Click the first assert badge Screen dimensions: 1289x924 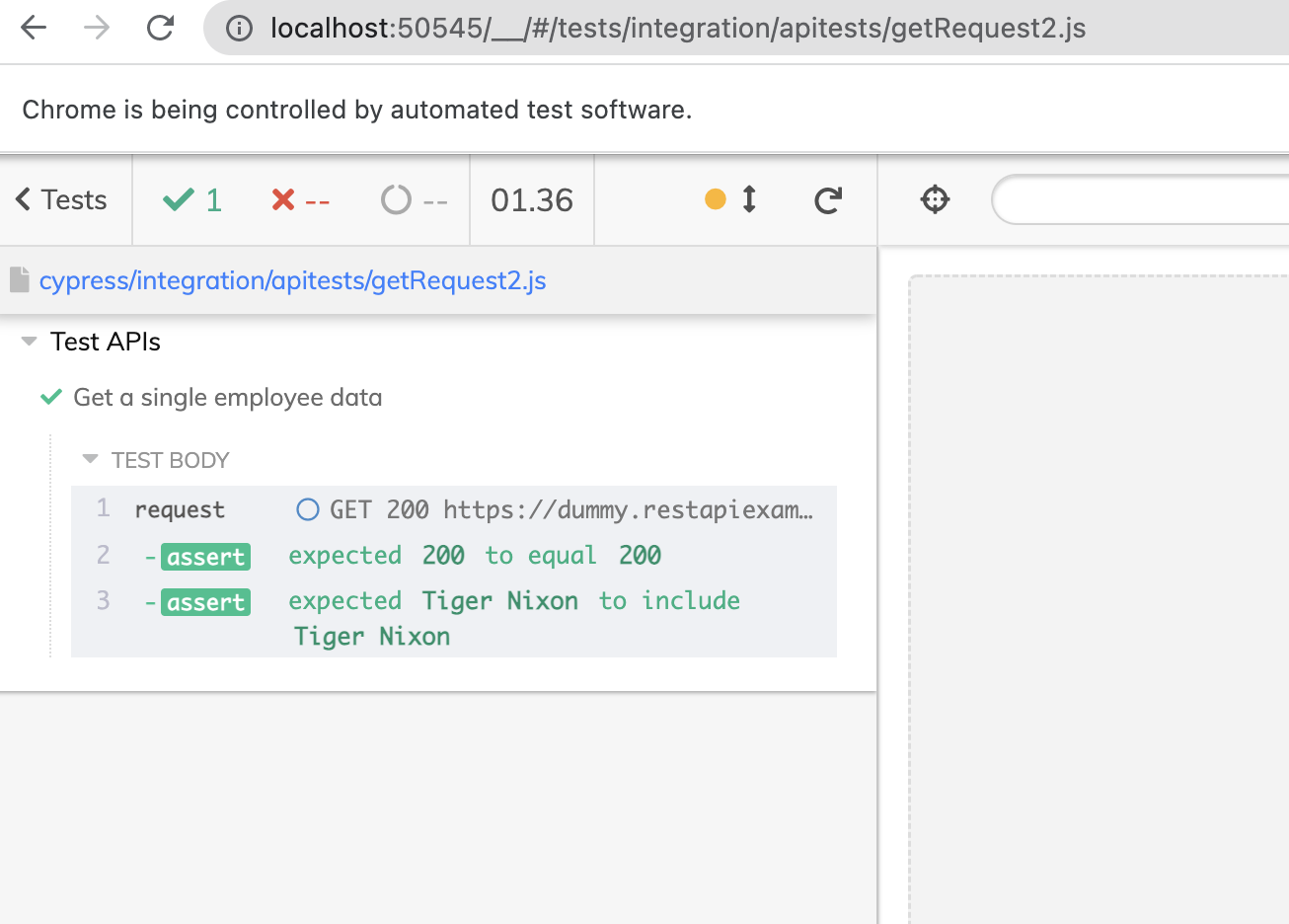206,557
